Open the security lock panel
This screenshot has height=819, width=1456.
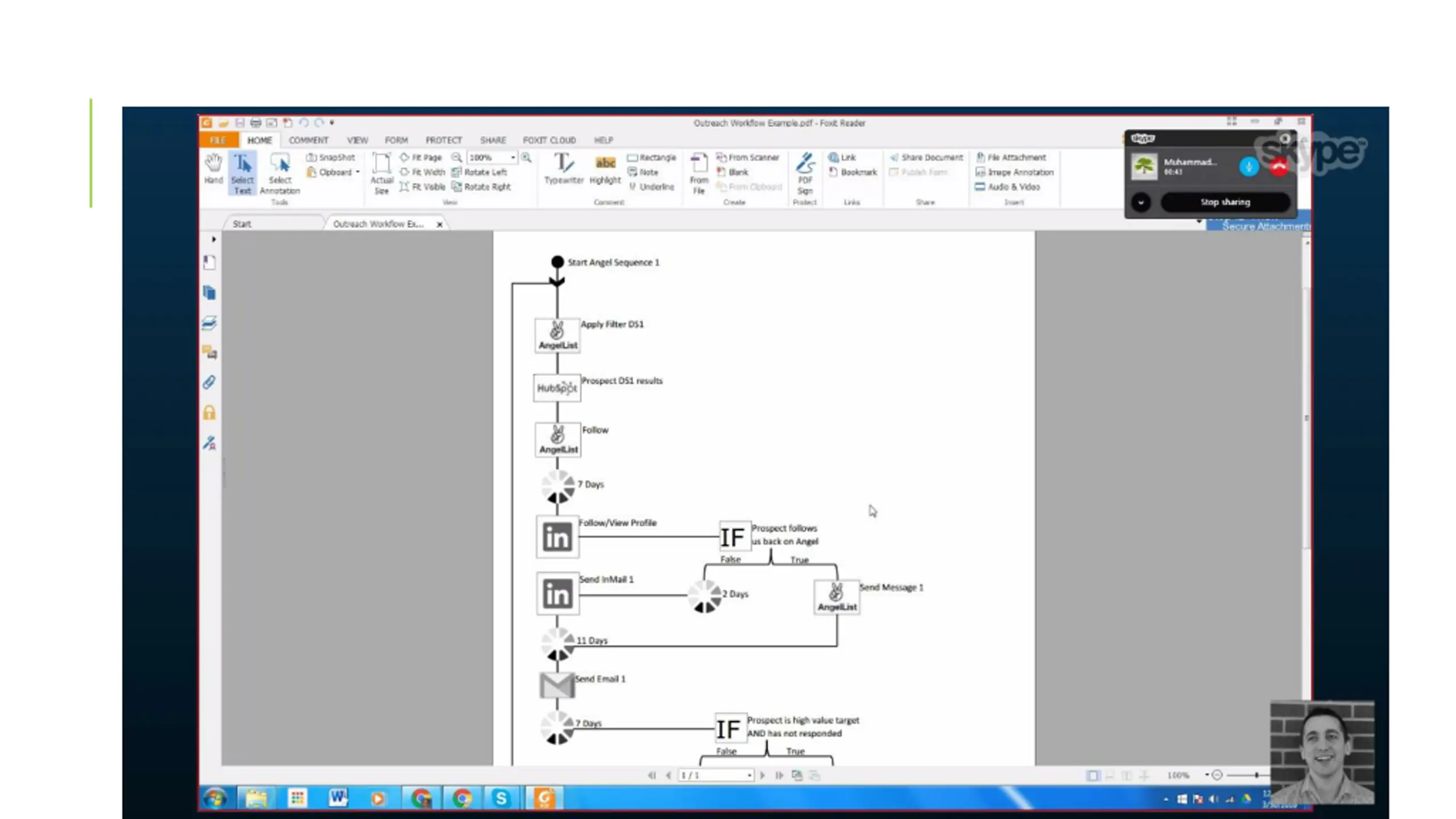click(209, 412)
